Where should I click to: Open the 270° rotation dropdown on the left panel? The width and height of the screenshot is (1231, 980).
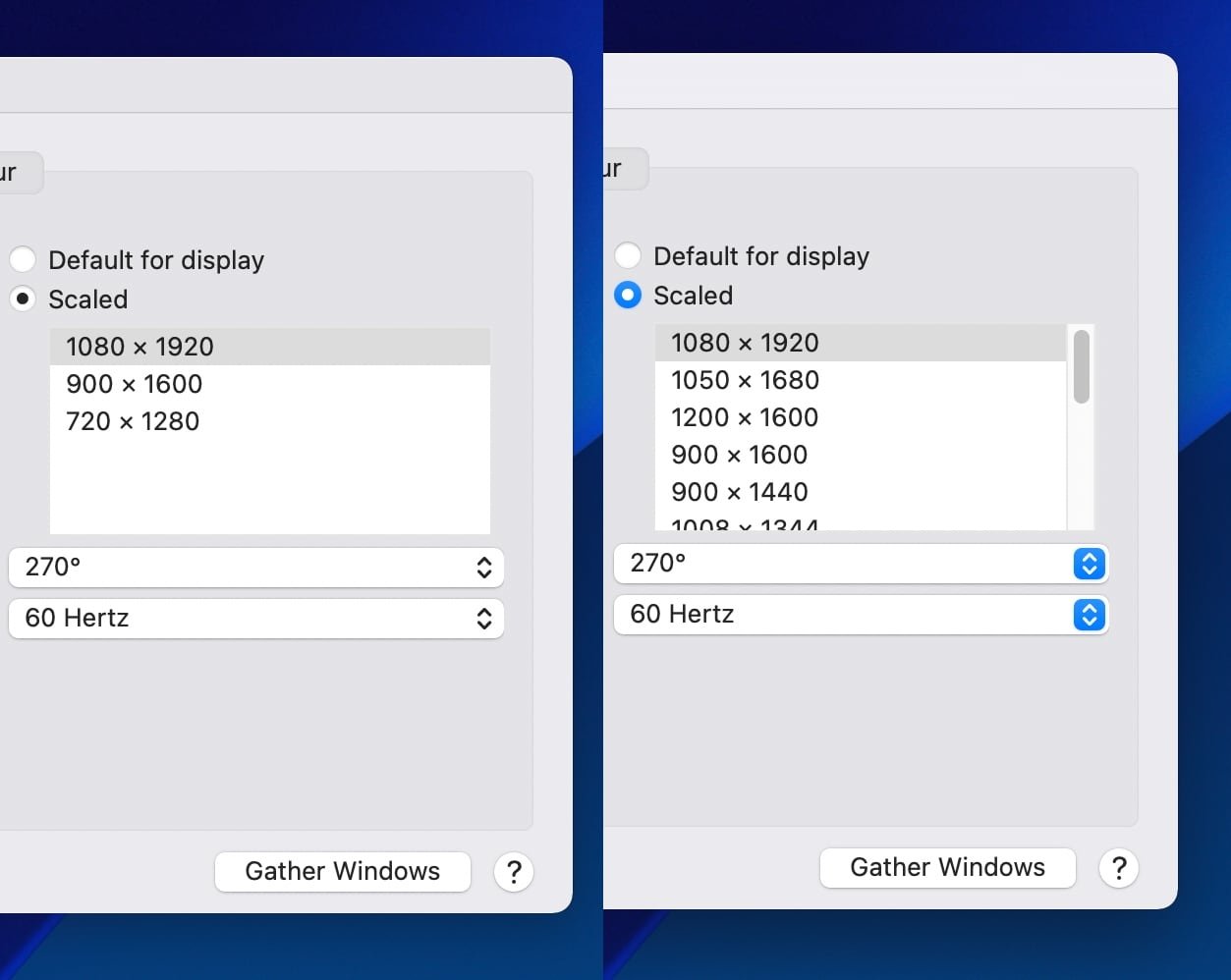coord(255,567)
